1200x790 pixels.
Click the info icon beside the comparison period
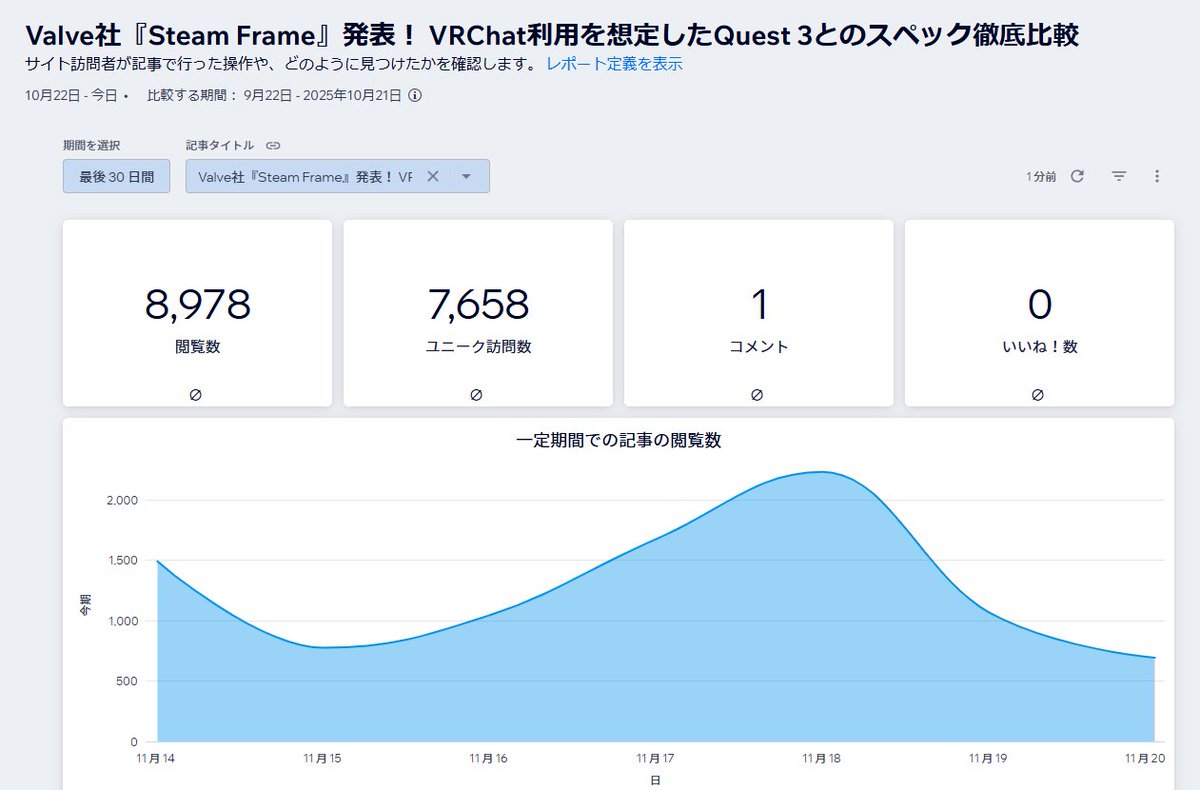[415, 96]
